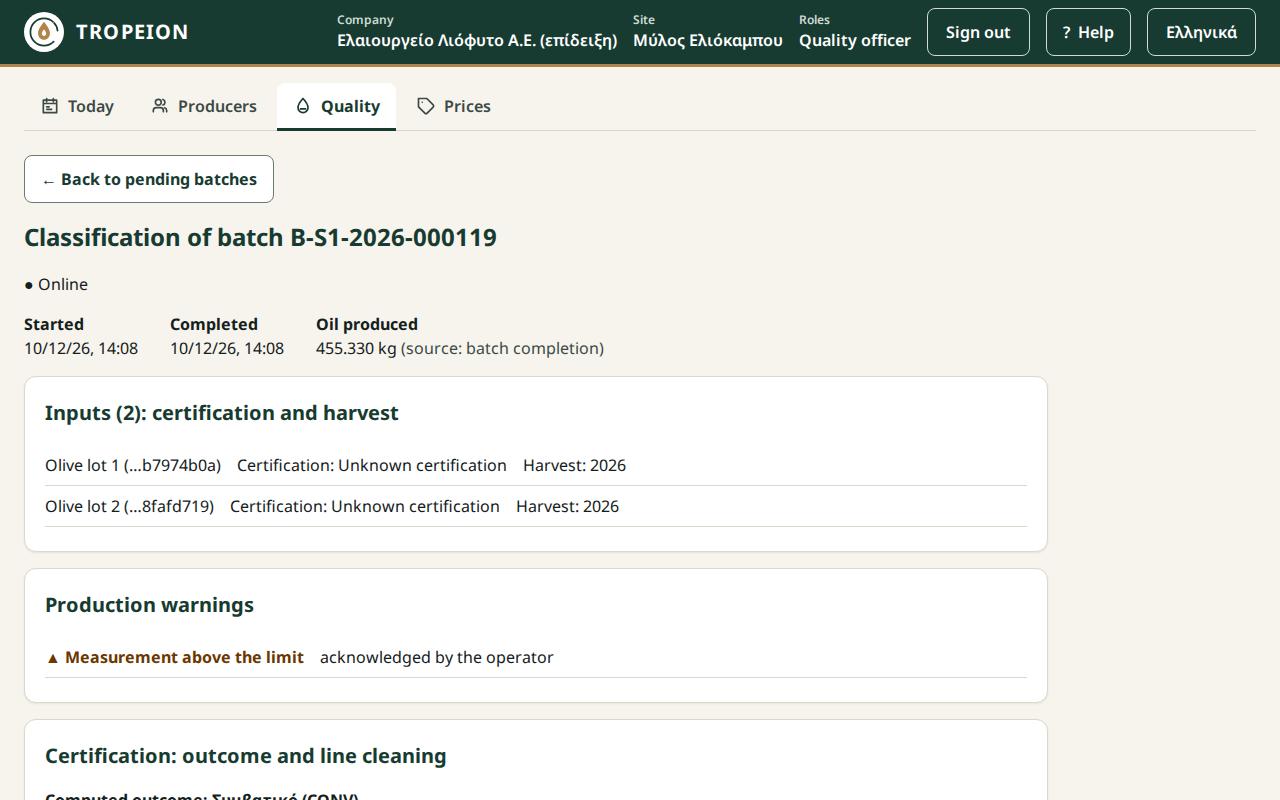Click the tag icon of Prices tab
Image resolution: width=1280 pixels, height=800 pixels.
point(426,106)
